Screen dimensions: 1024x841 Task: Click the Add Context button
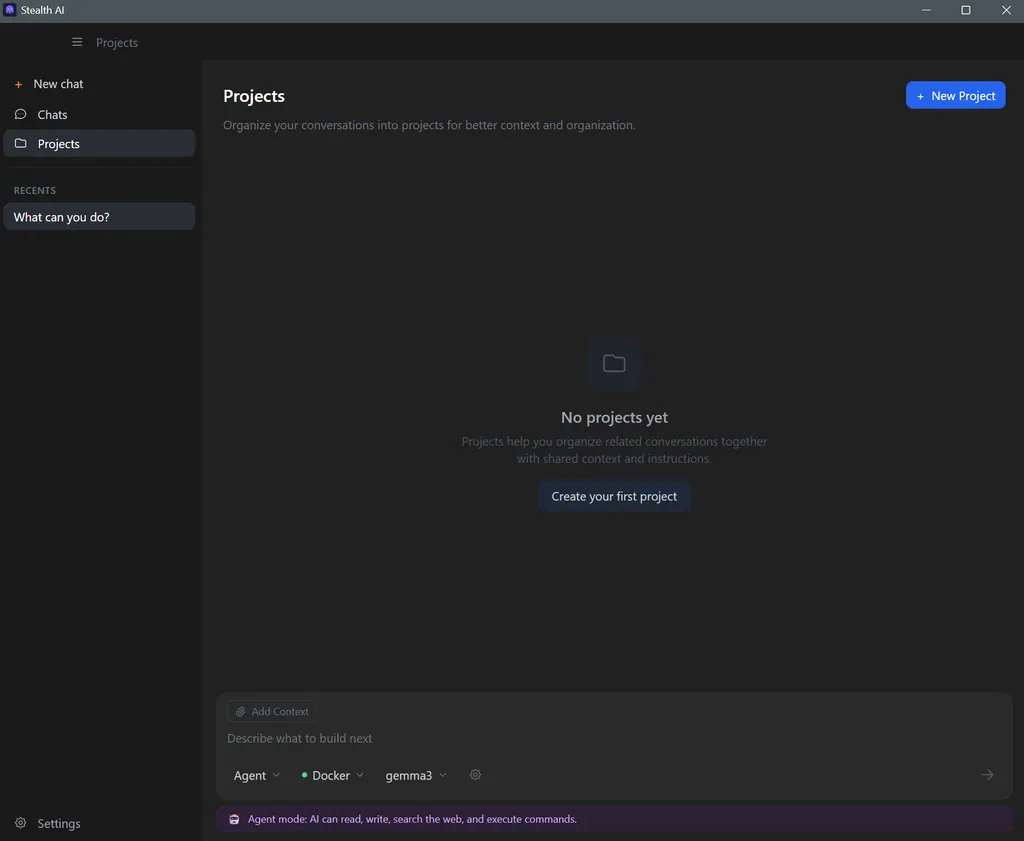(272, 712)
